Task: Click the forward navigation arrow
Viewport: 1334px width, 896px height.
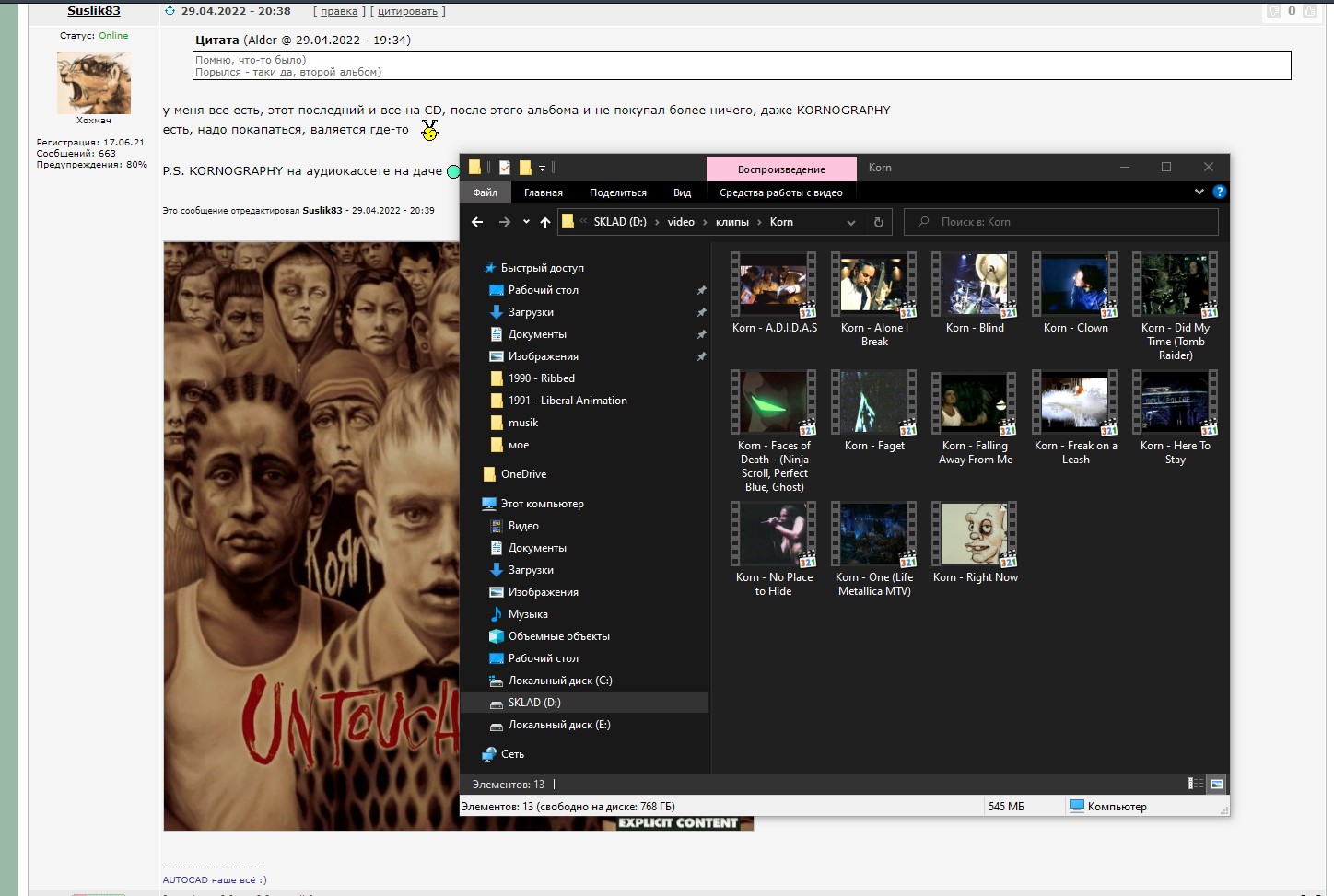Action: pos(504,222)
